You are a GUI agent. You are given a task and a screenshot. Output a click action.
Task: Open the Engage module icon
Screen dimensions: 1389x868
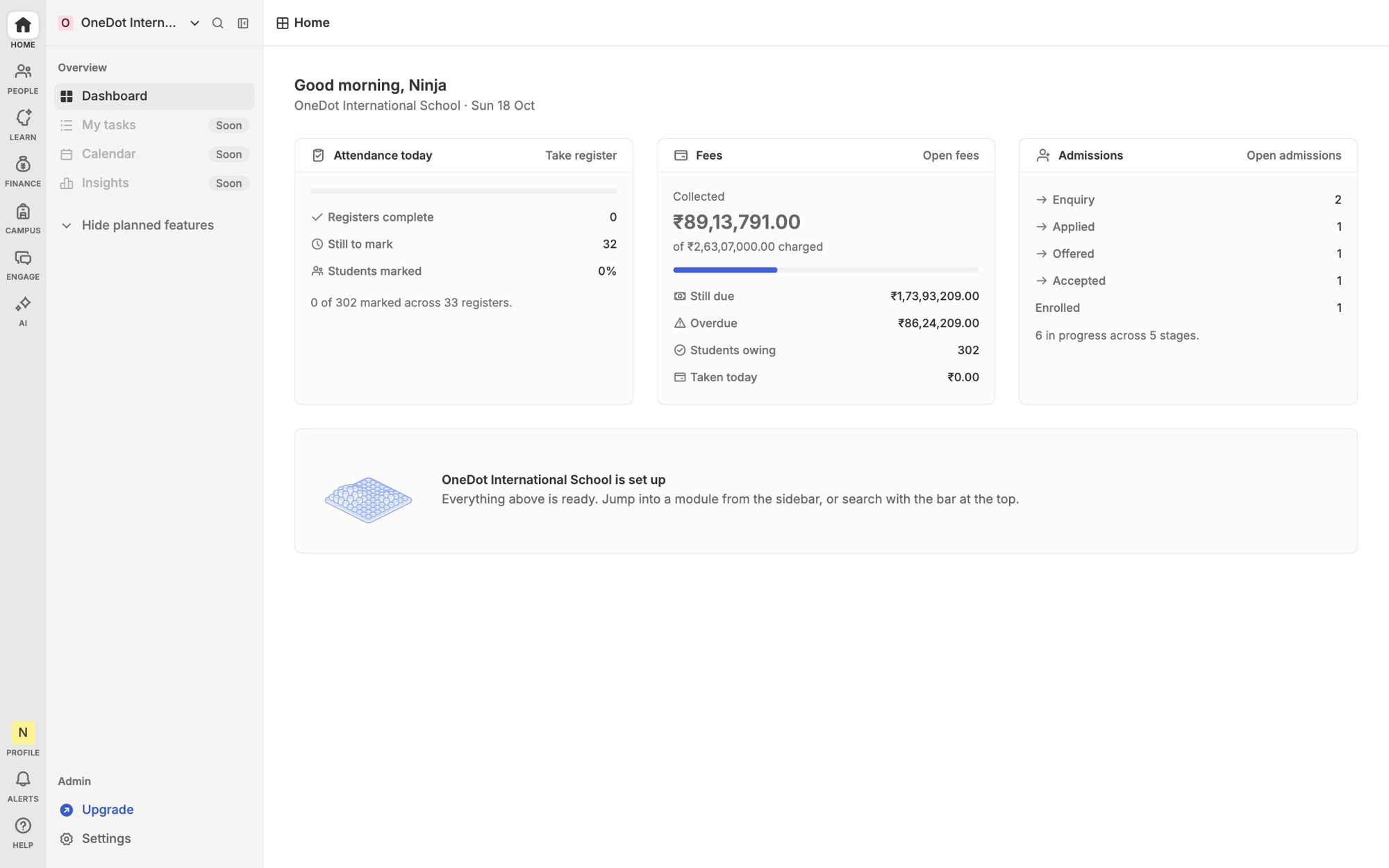tap(23, 265)
